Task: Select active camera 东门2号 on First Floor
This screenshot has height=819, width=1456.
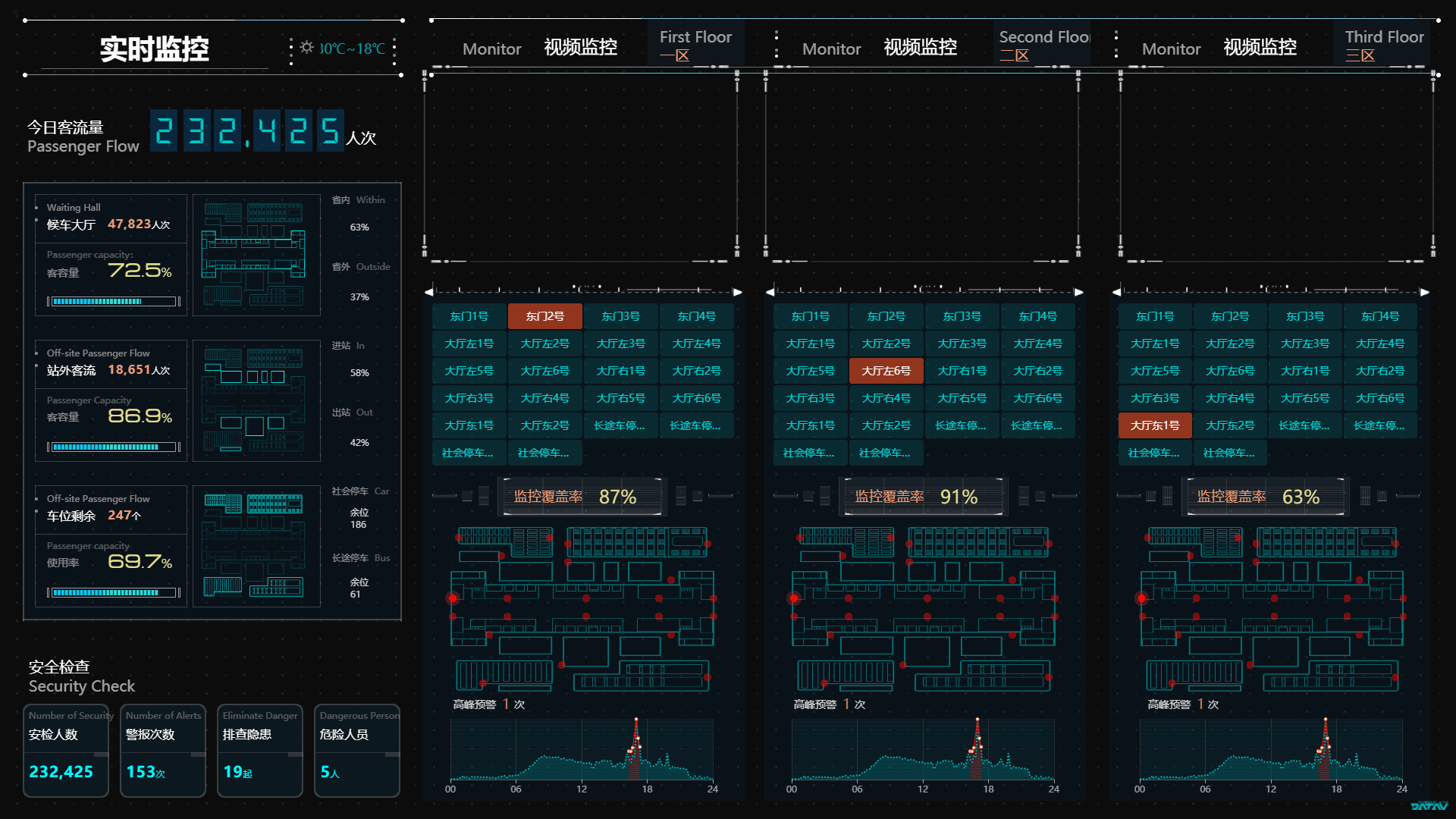Action: [545, 316]
